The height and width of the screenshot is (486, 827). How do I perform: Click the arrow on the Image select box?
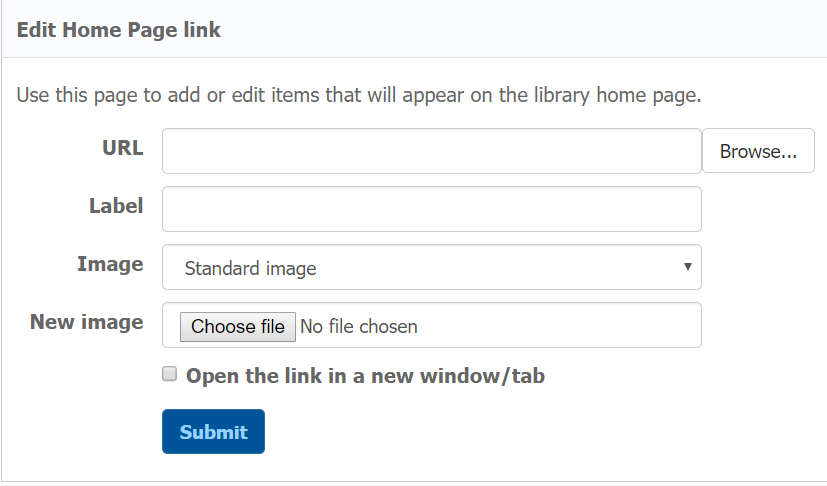pos(687,267)
